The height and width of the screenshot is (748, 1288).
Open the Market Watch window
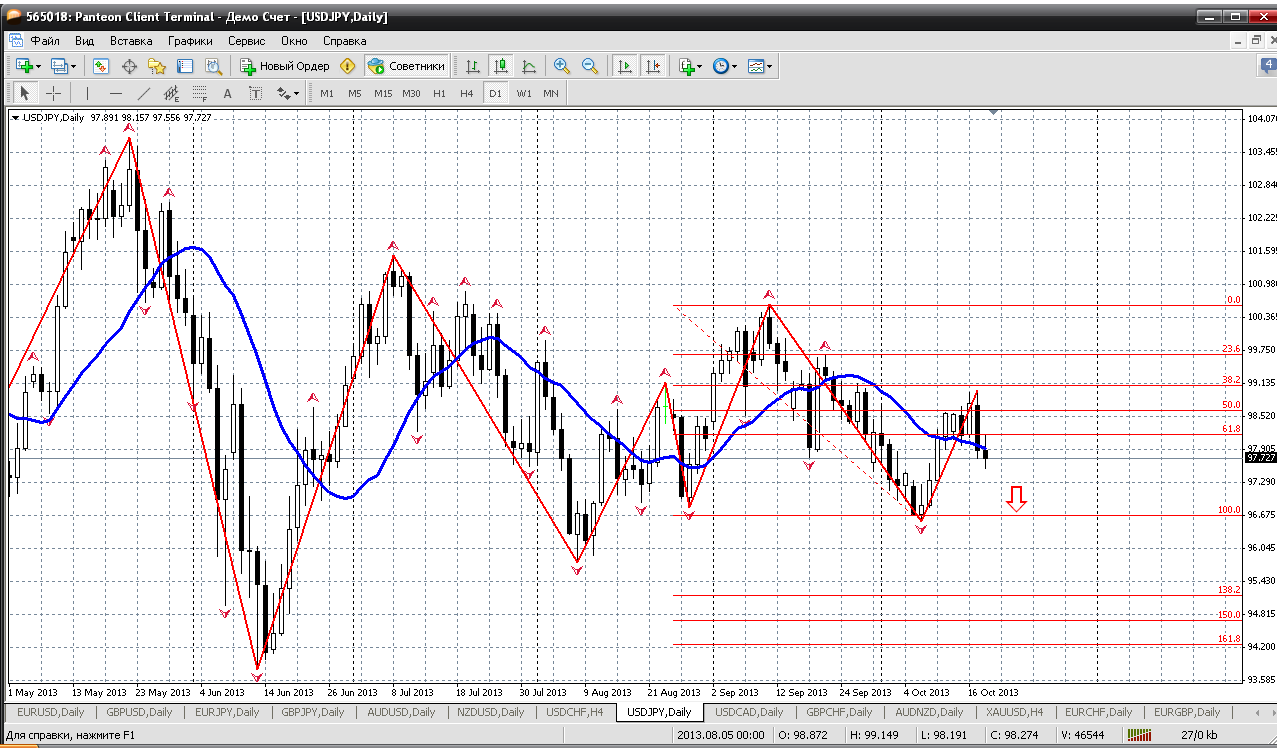[101, 66]
